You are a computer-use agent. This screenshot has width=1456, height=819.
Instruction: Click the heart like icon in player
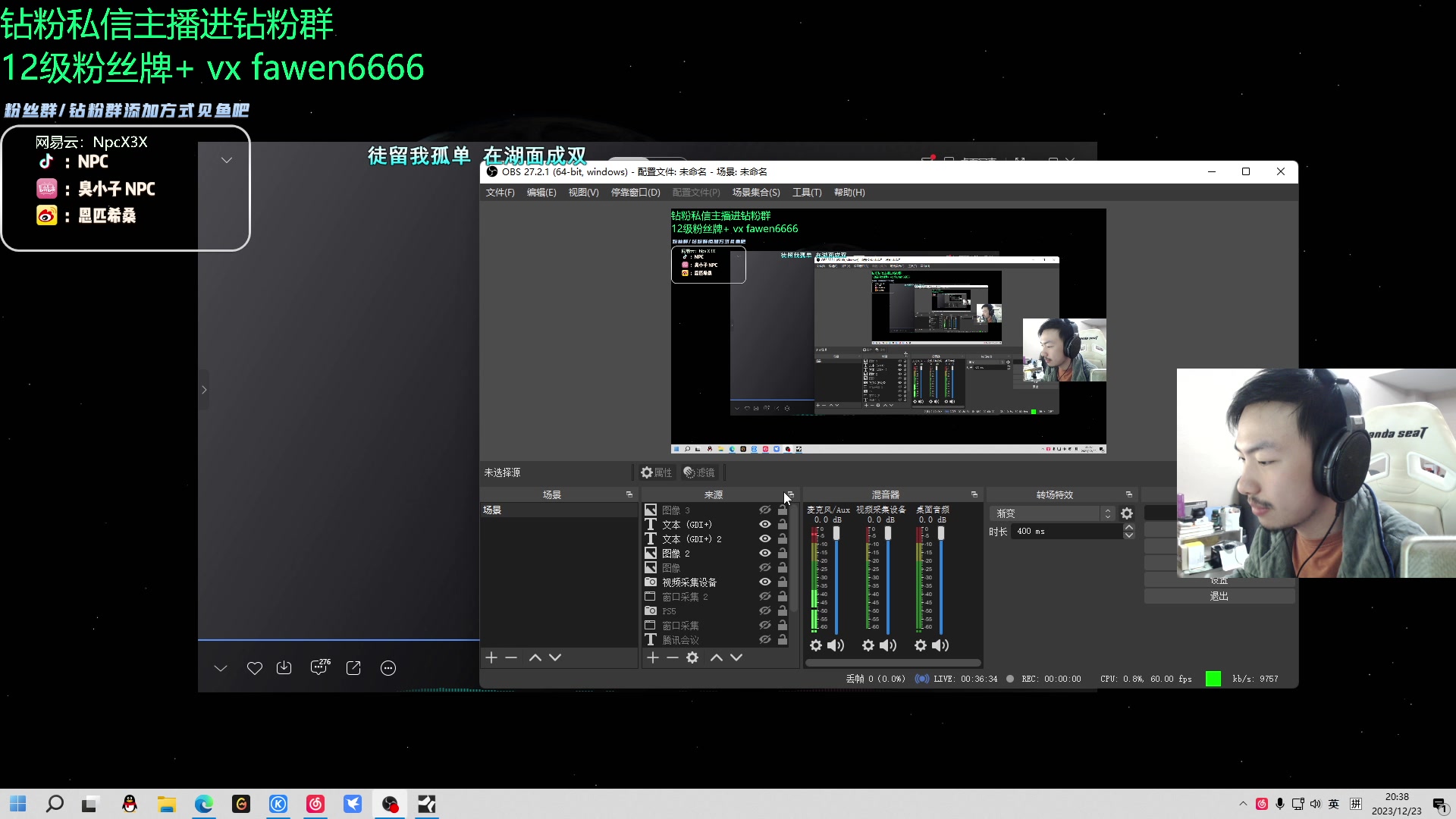pyautogui.click(x=255, y=668)
